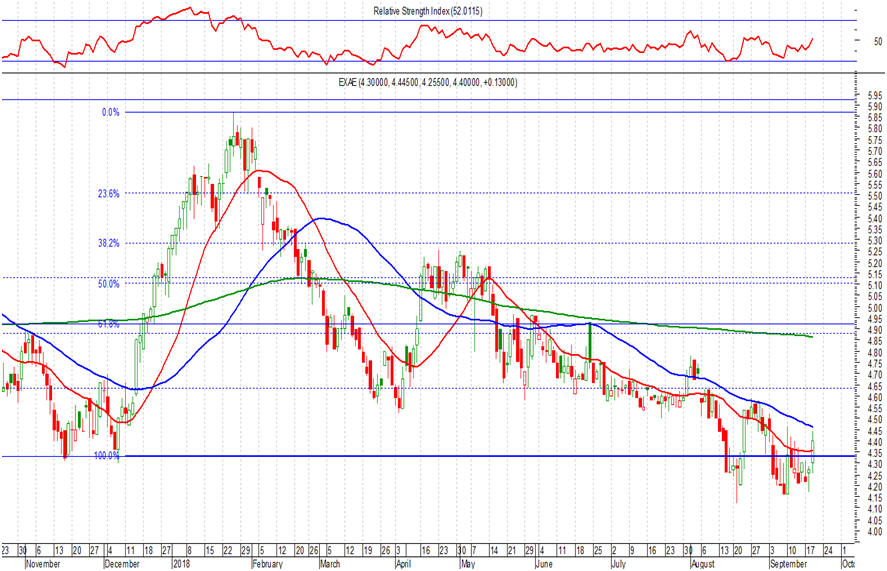This screenshot has height=571, width=887.
Task: Click the November month label
Action: tap(43, 564)
